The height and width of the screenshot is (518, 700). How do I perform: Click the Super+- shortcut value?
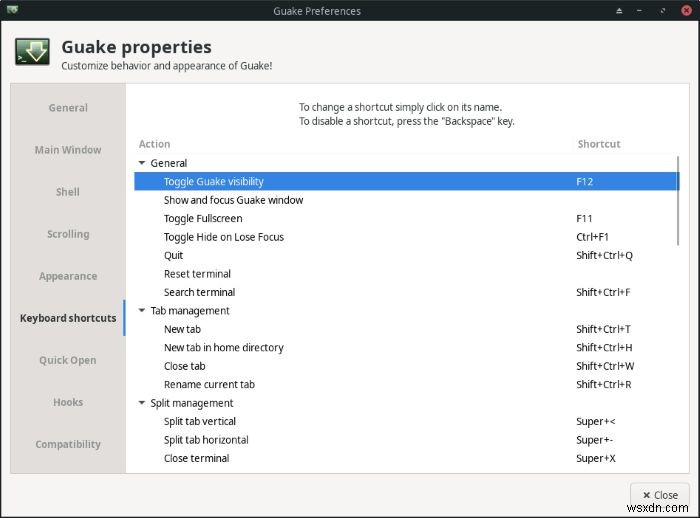pyautogui.click(x=594, y=440)
